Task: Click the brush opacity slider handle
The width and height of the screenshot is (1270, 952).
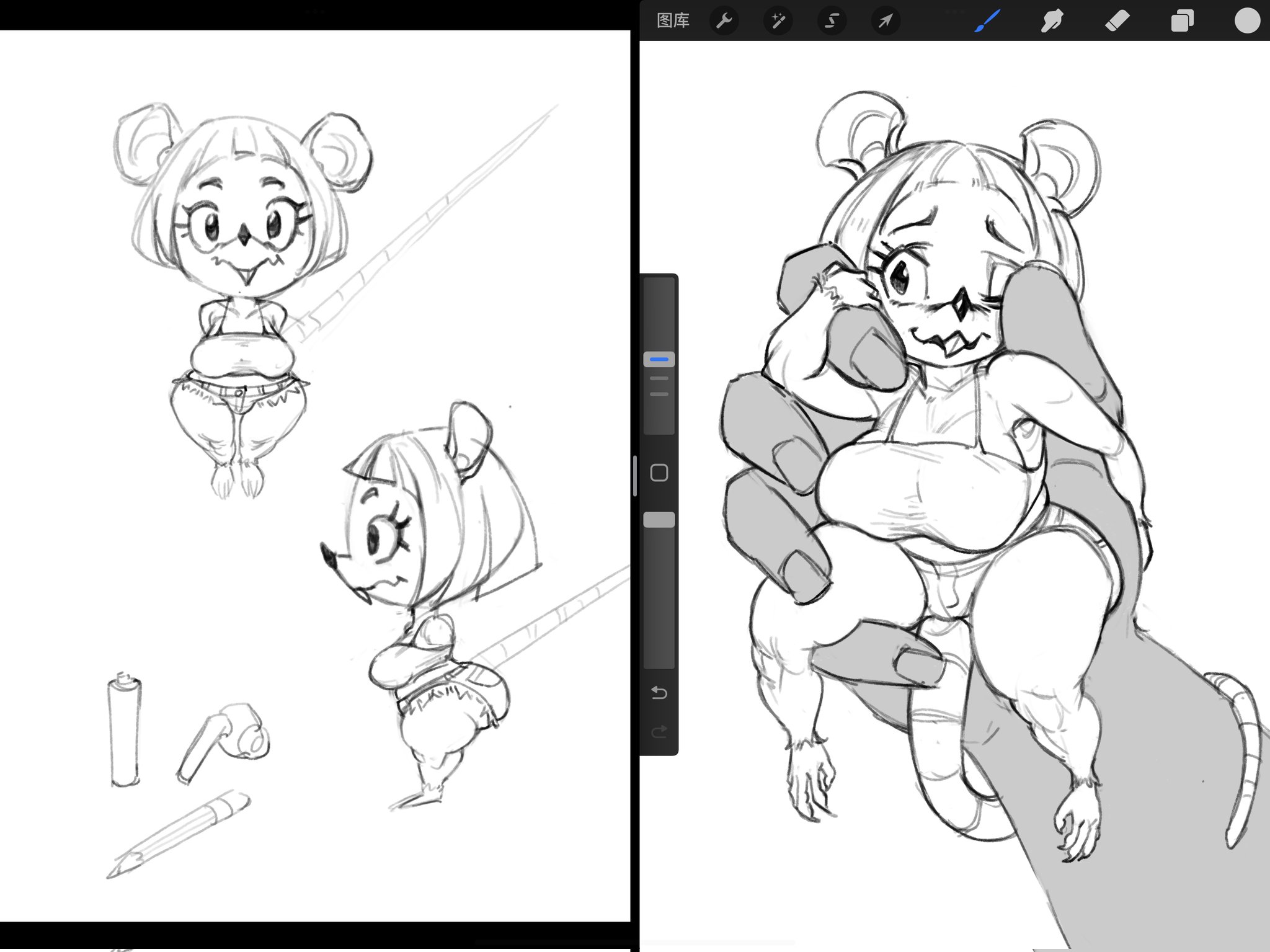Action: [659, 520]
